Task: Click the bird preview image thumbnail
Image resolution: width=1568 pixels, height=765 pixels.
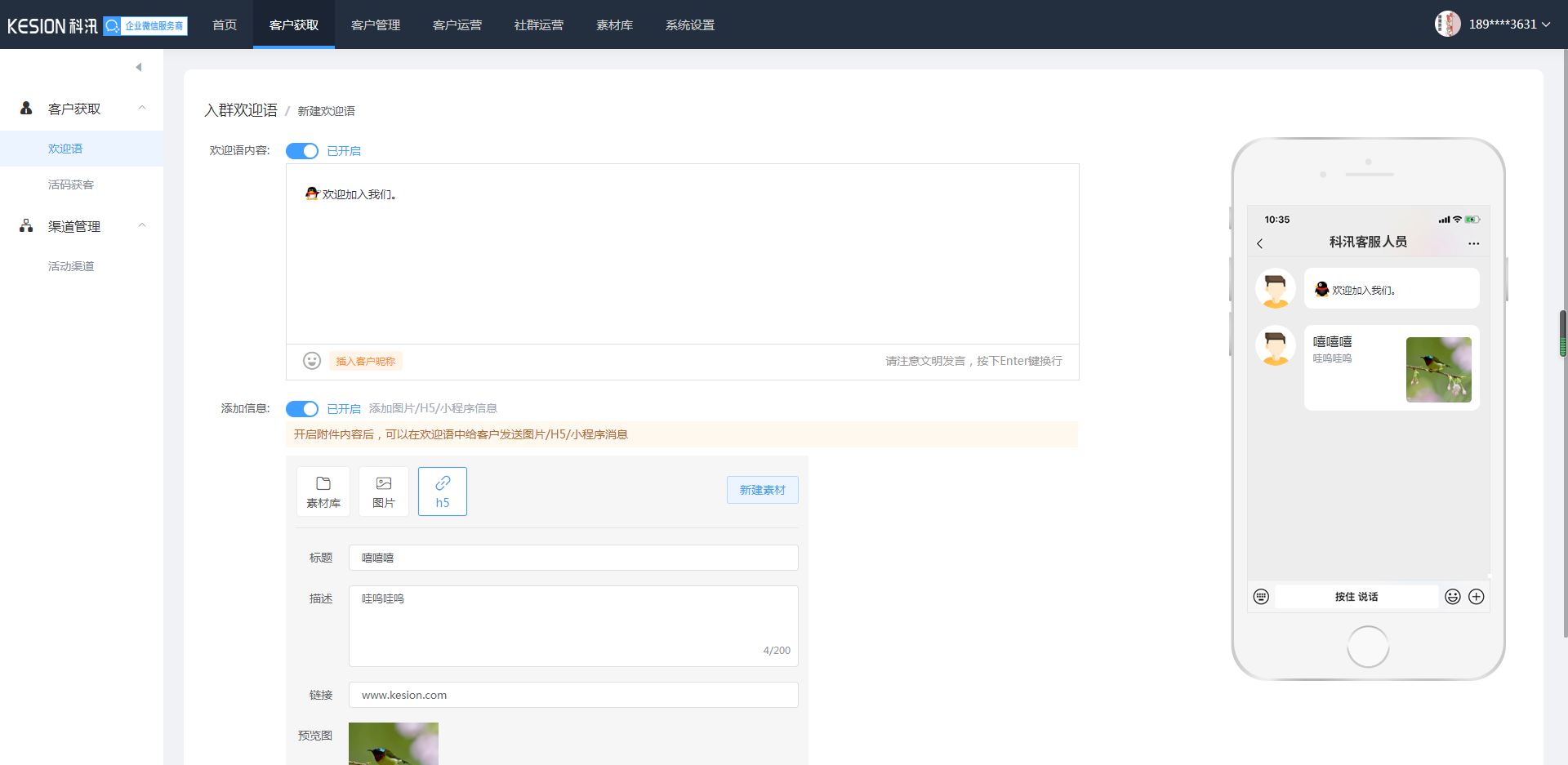Action: click(394, 744)
